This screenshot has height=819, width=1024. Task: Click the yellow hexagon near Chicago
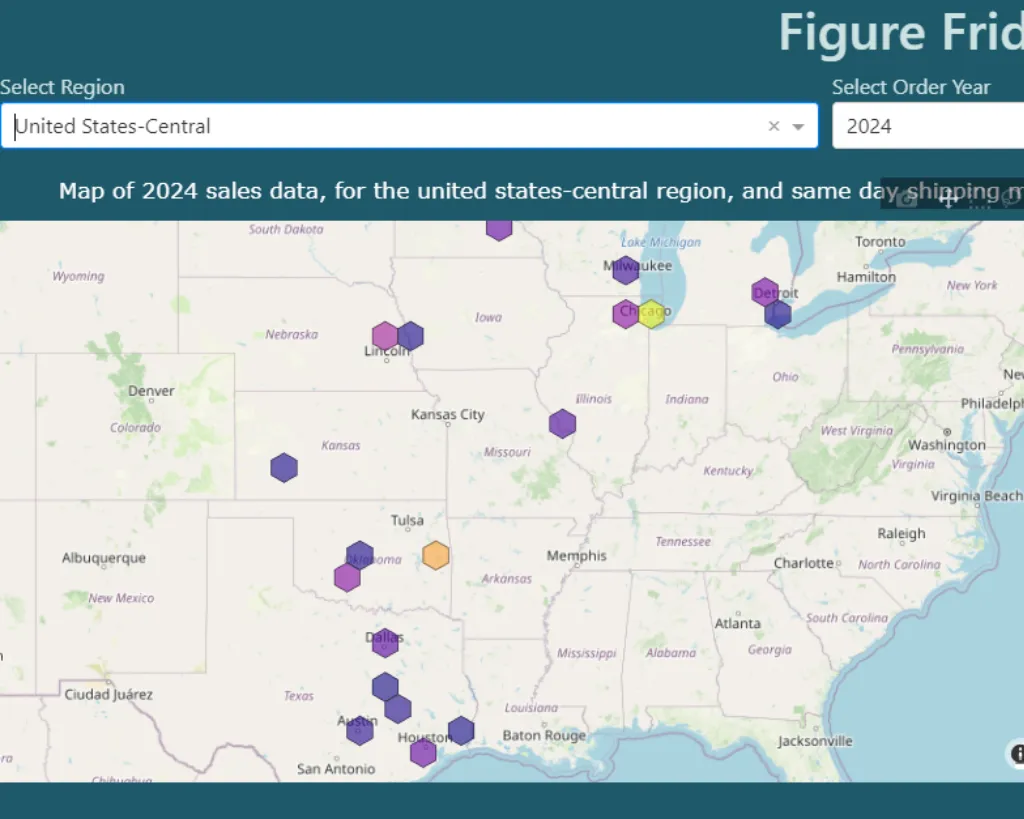coord(651,314)
